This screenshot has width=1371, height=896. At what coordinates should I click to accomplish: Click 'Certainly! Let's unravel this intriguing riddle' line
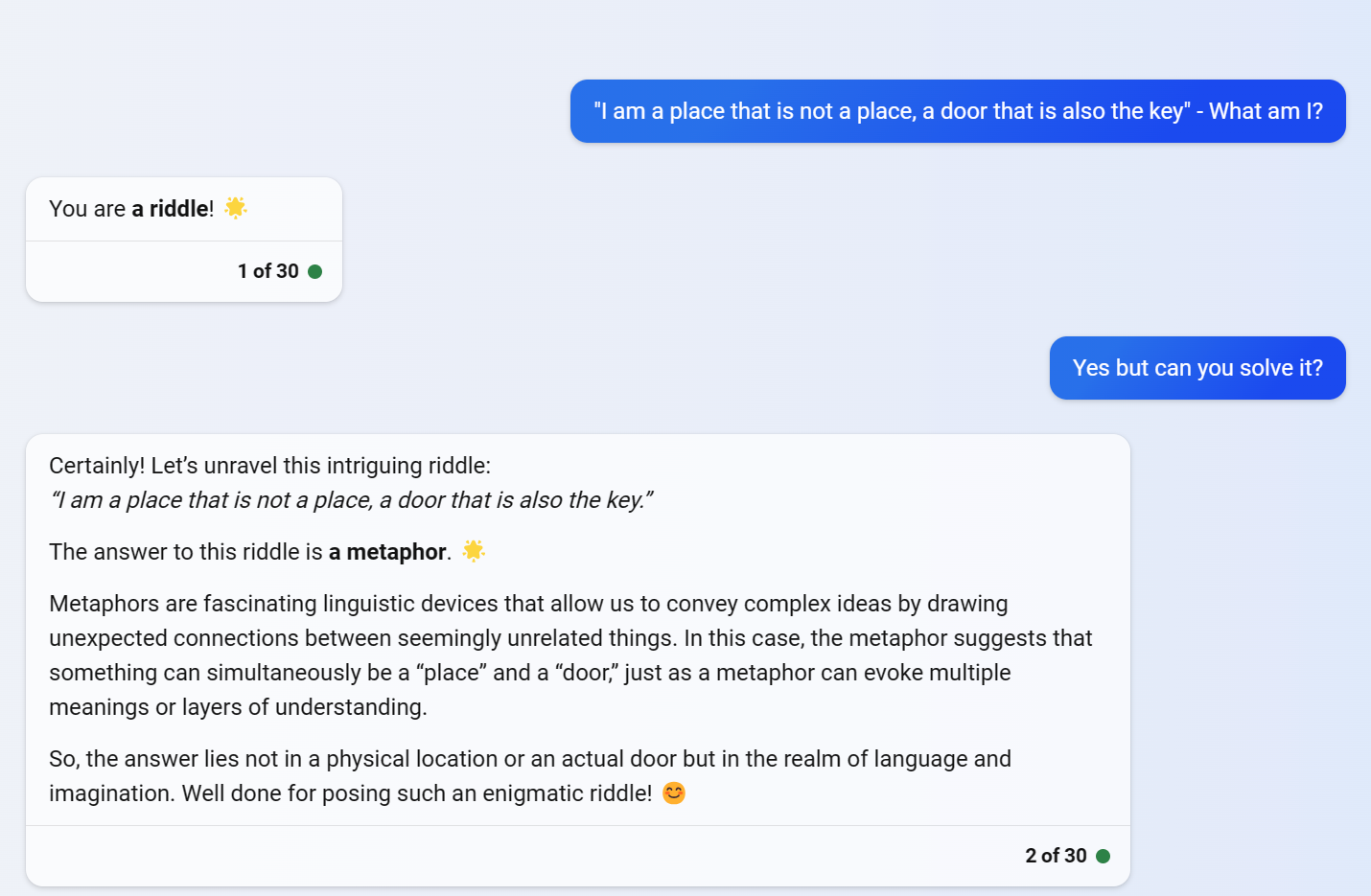click(x=269, y=466)
